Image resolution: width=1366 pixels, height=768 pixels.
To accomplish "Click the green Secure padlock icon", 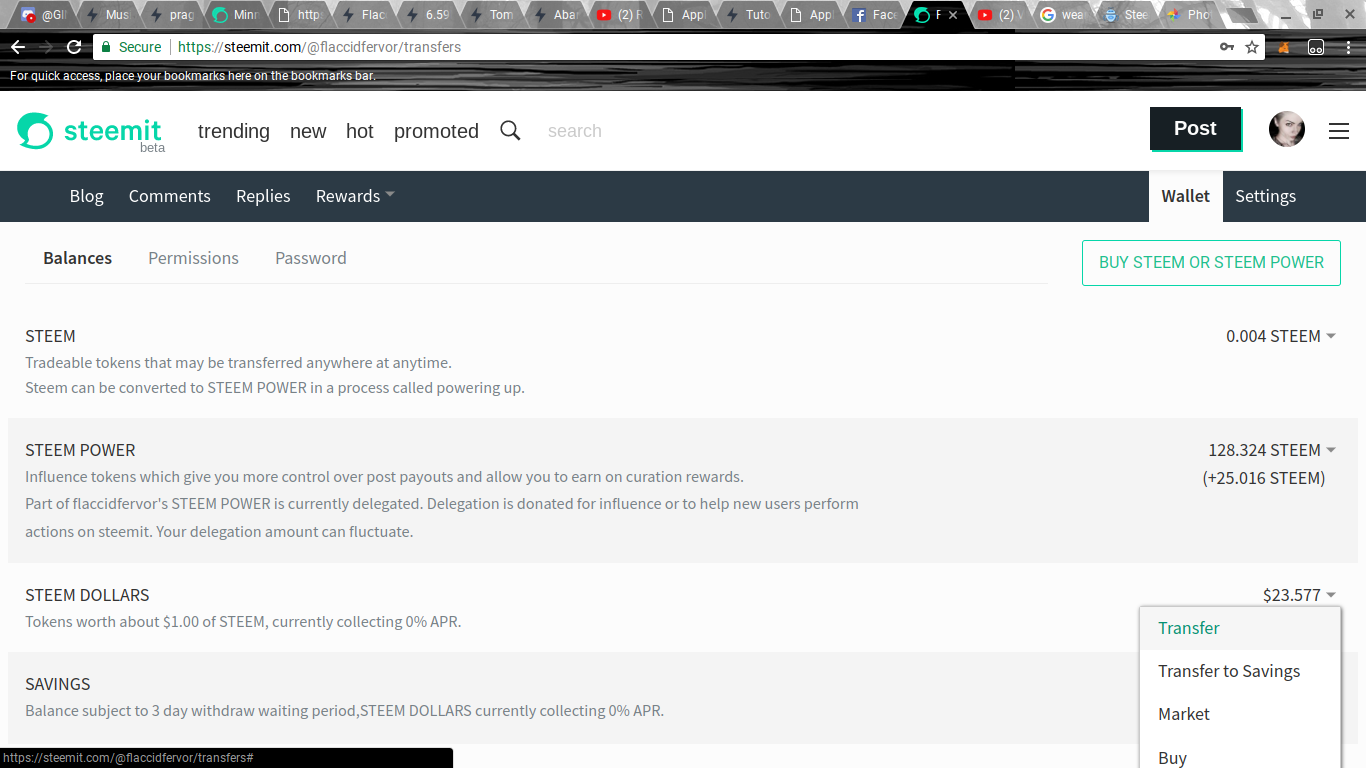I will coord(107,47).
